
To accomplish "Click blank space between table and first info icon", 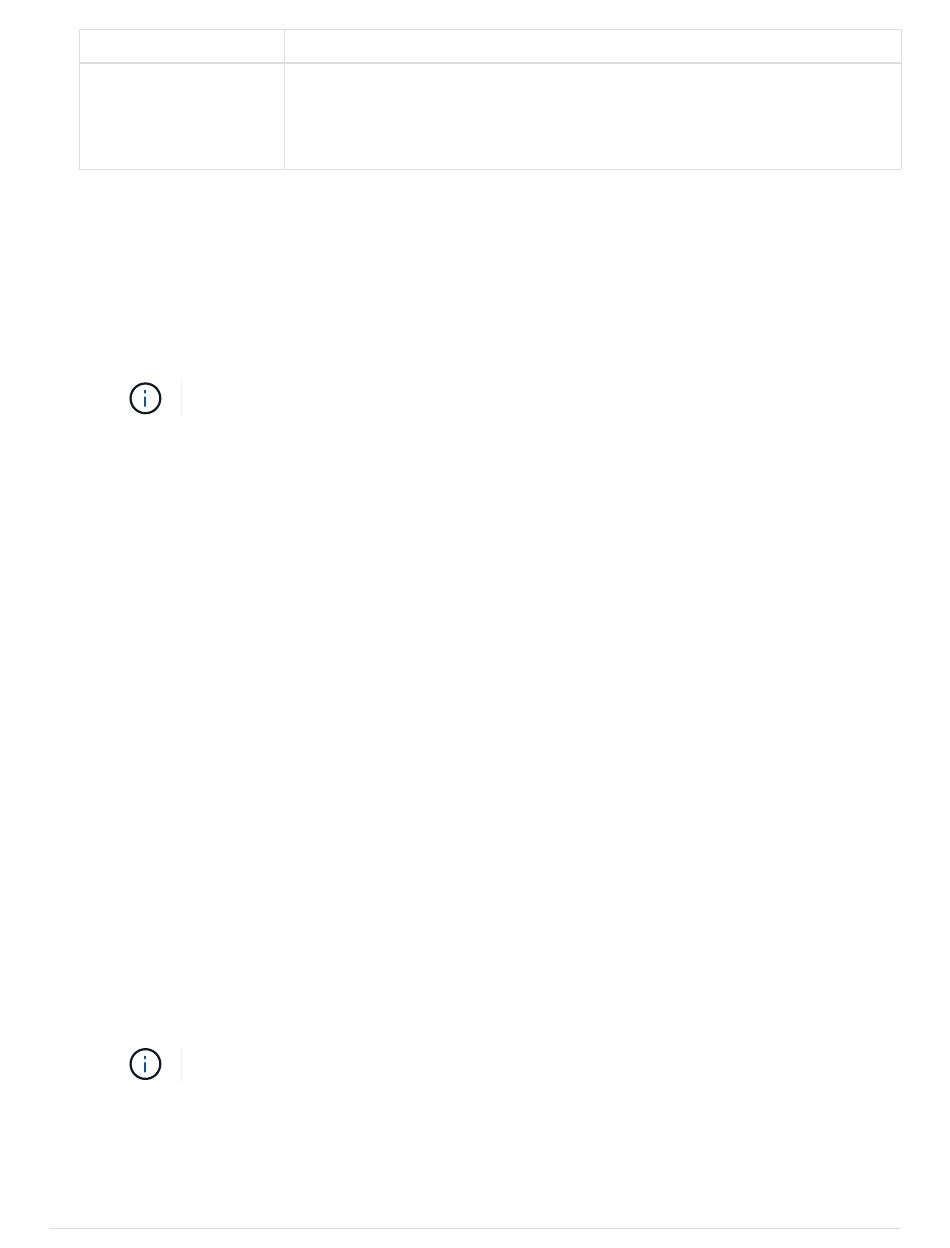I will point(475,275).
